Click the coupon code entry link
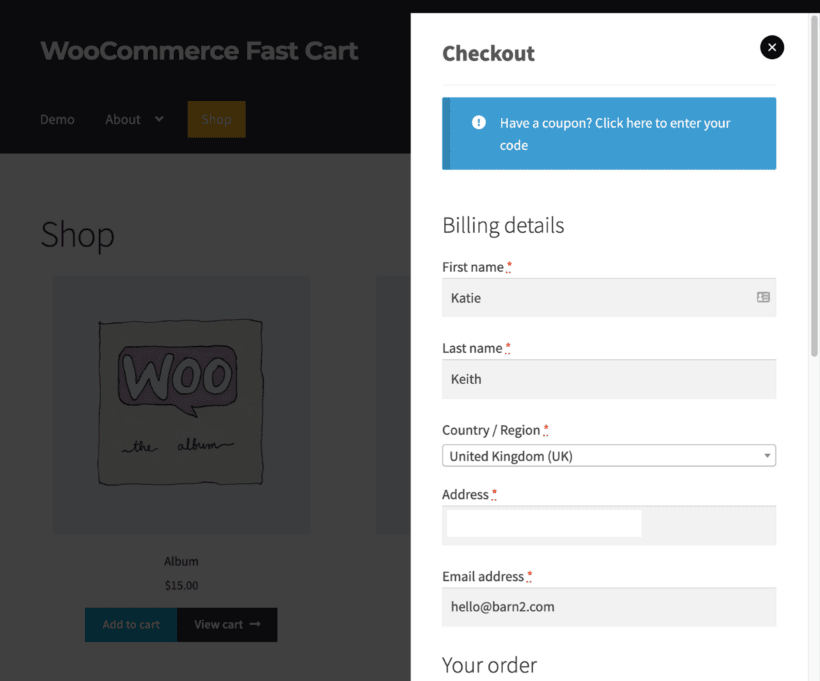 tap(615, 134)
